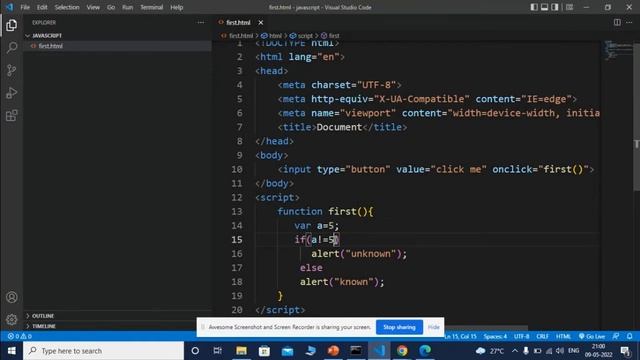Open volume control in system tray

(560, 351)
